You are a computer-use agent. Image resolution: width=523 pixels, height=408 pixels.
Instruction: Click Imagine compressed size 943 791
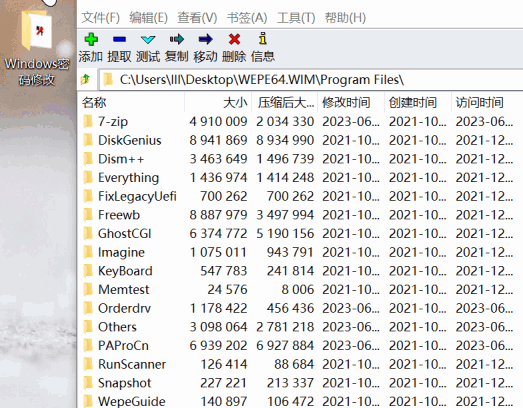coord(290,252)
